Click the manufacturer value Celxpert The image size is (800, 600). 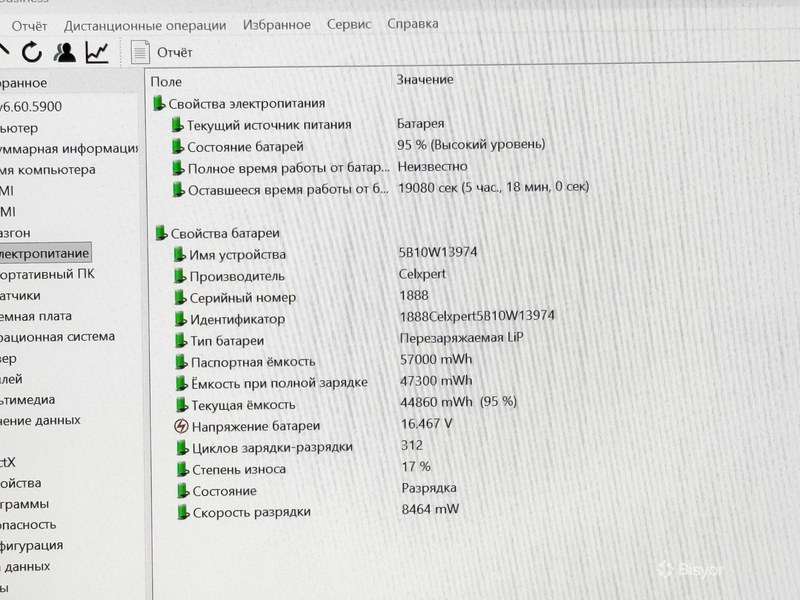pos(422,274)
